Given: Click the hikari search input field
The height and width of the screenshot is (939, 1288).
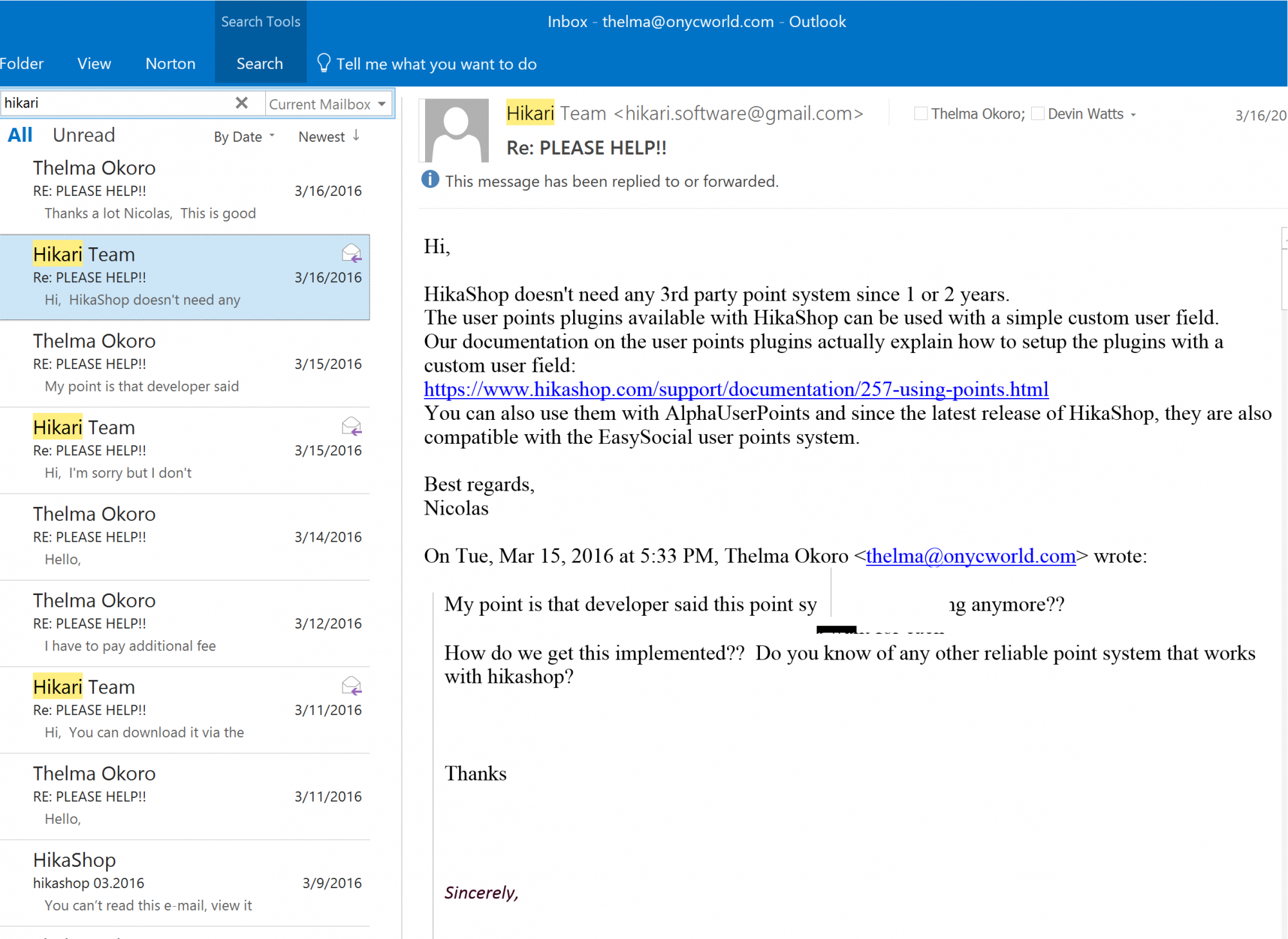Looking at the screenshot, I should point(116,103).
